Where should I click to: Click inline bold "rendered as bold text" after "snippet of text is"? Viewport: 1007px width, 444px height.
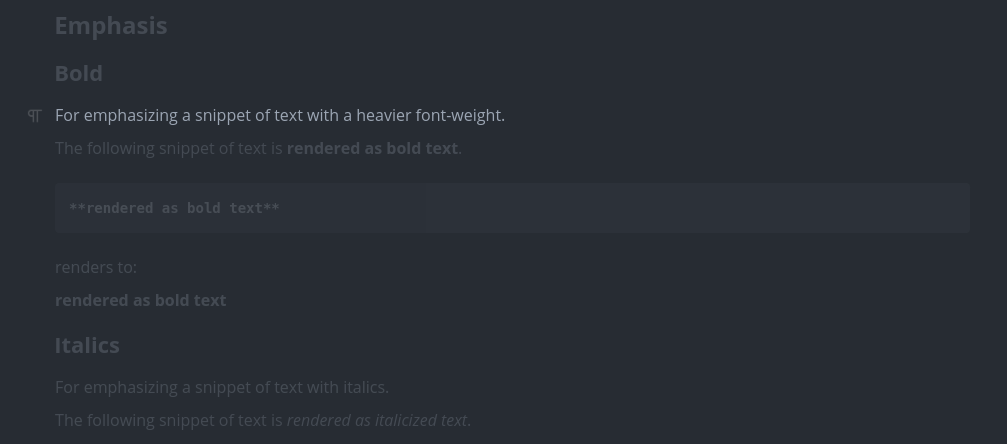pyautogui.click(x=372, y=148)
